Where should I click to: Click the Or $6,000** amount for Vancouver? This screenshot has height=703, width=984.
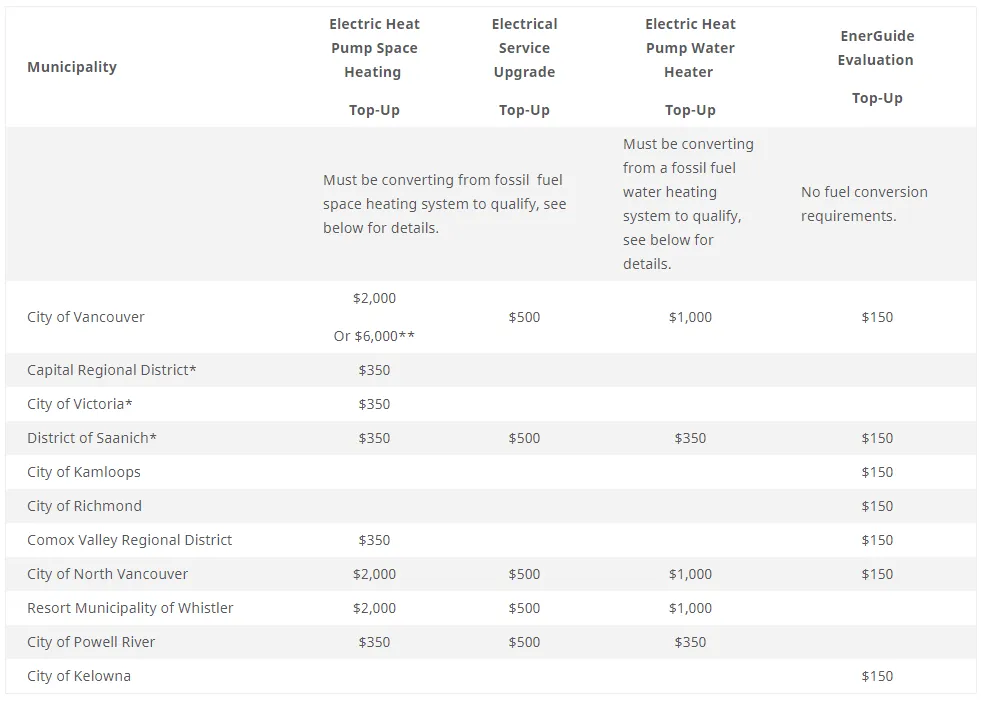tap(374, 336)
